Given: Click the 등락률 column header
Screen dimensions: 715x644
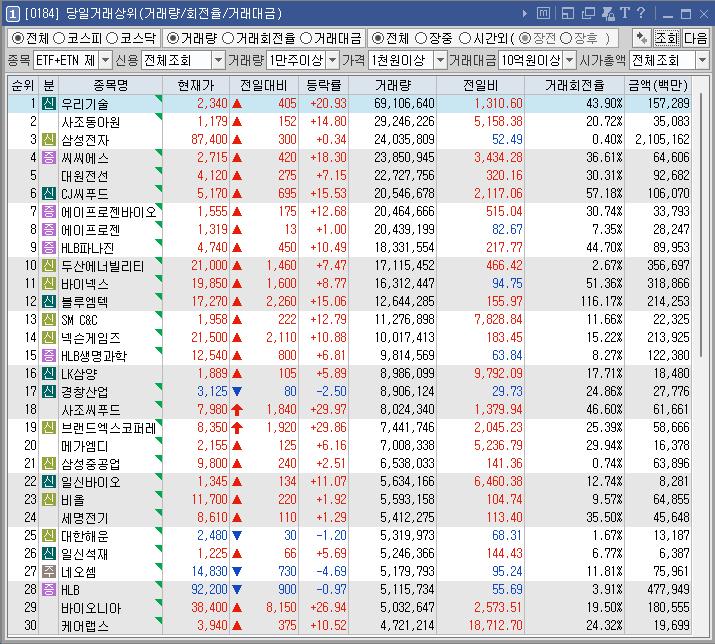Looking at the screenshot, I should (323, 85).
